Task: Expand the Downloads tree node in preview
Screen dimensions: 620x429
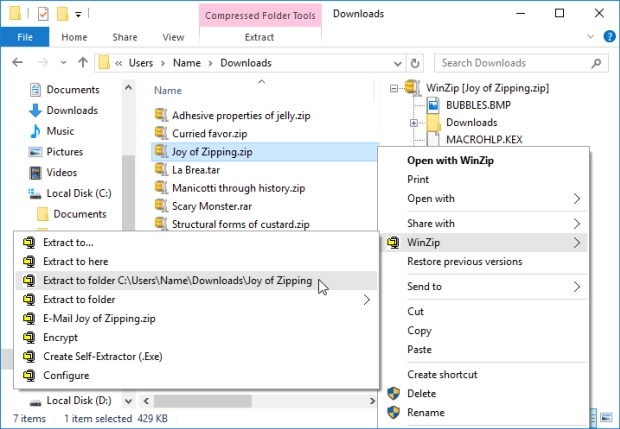Action: [414, 123]
